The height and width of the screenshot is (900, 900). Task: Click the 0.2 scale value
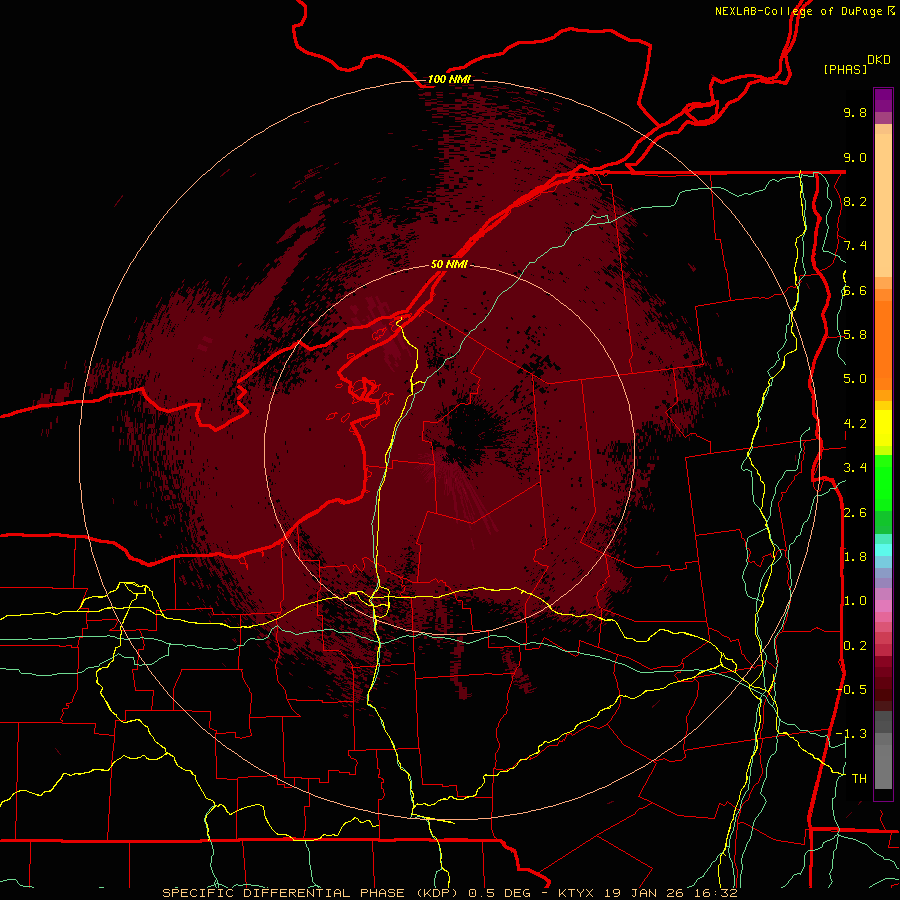tap(855, 646)
